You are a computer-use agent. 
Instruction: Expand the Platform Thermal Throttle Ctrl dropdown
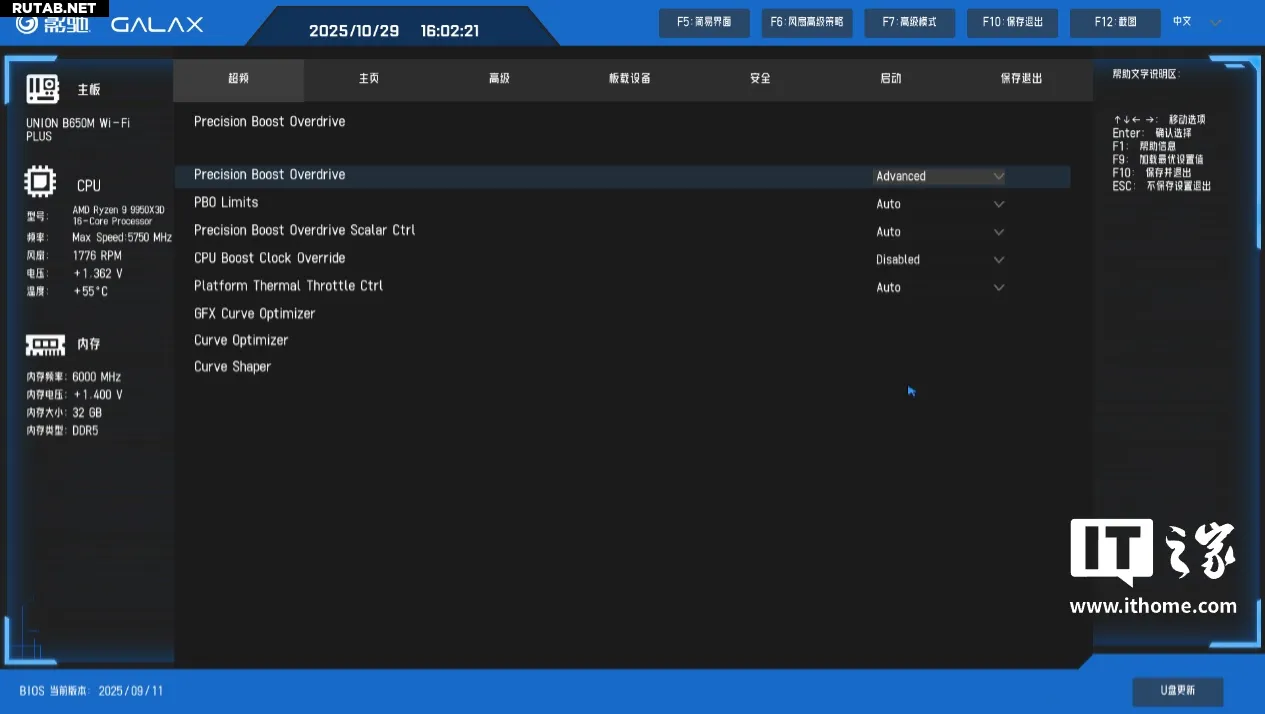939,287
